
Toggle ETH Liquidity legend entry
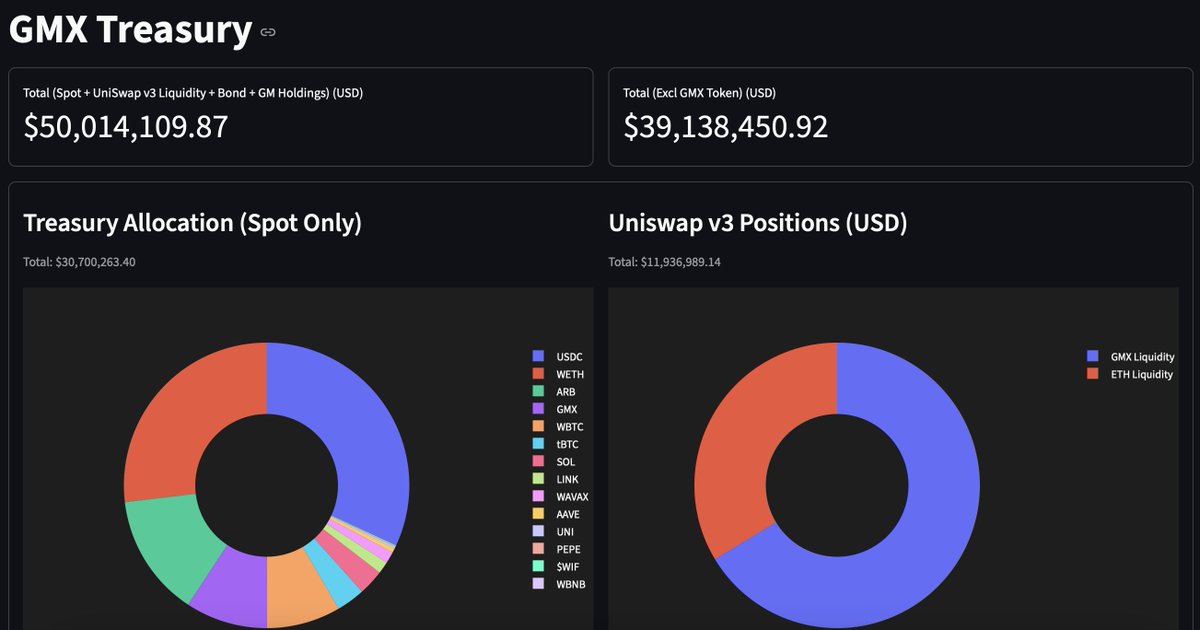[1130, 374]
